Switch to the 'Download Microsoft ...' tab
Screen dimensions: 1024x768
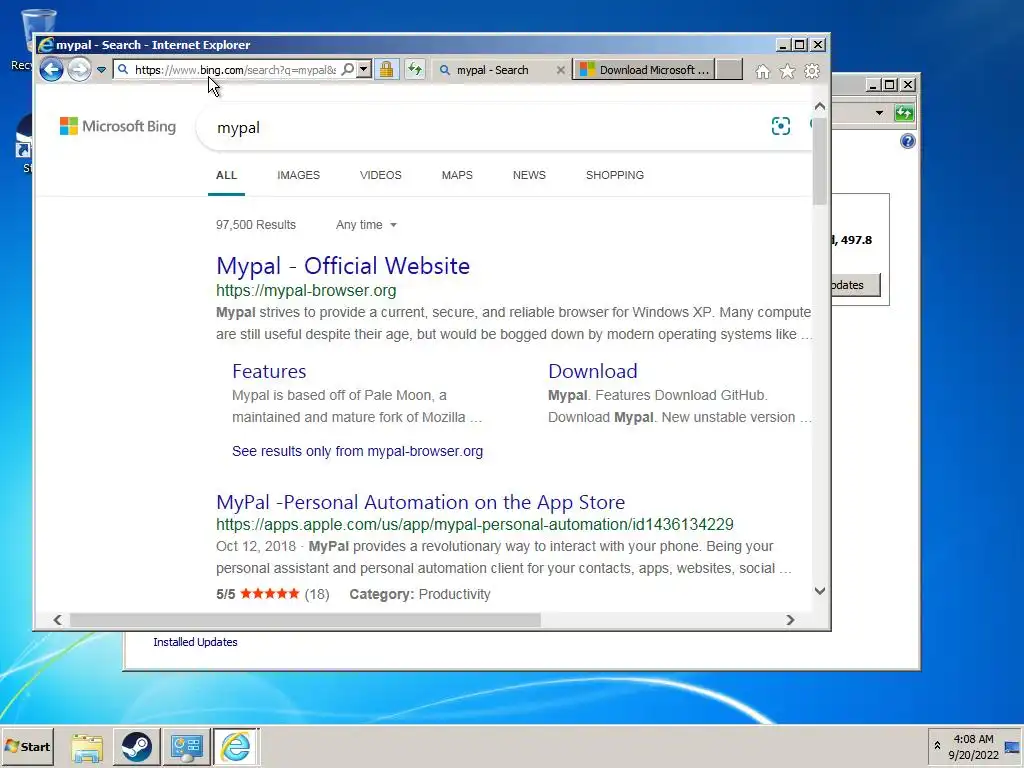pos(644,70)
